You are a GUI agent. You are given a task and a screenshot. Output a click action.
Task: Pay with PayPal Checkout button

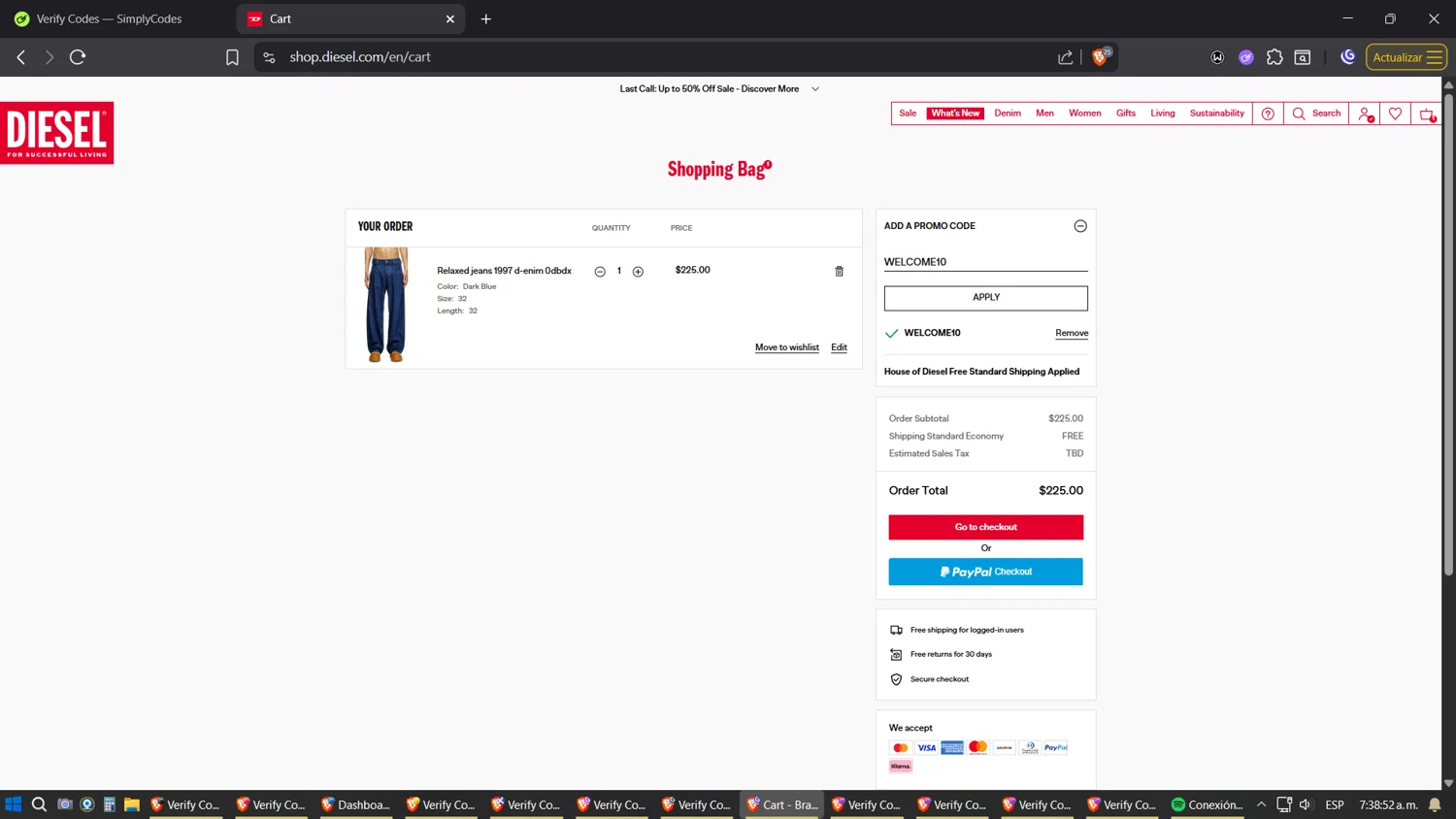[x=986, y=572]
